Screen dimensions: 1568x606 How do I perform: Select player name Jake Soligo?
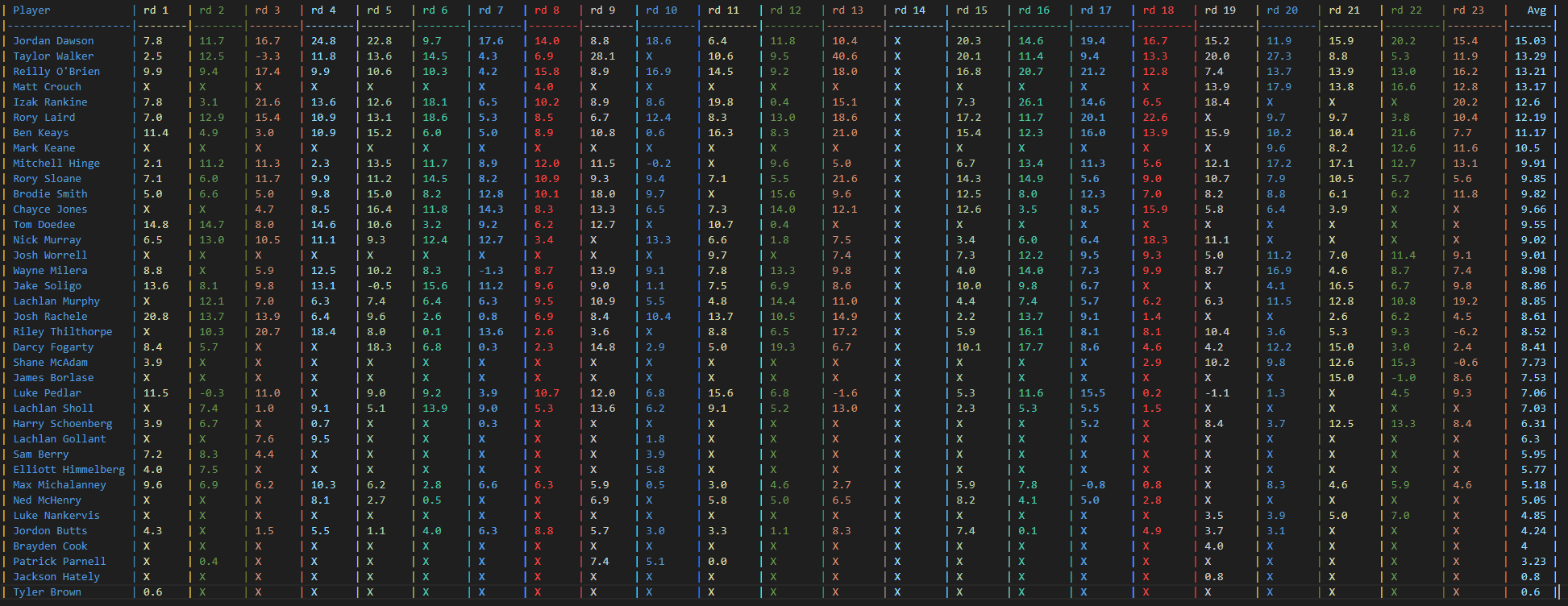(47, 286)
